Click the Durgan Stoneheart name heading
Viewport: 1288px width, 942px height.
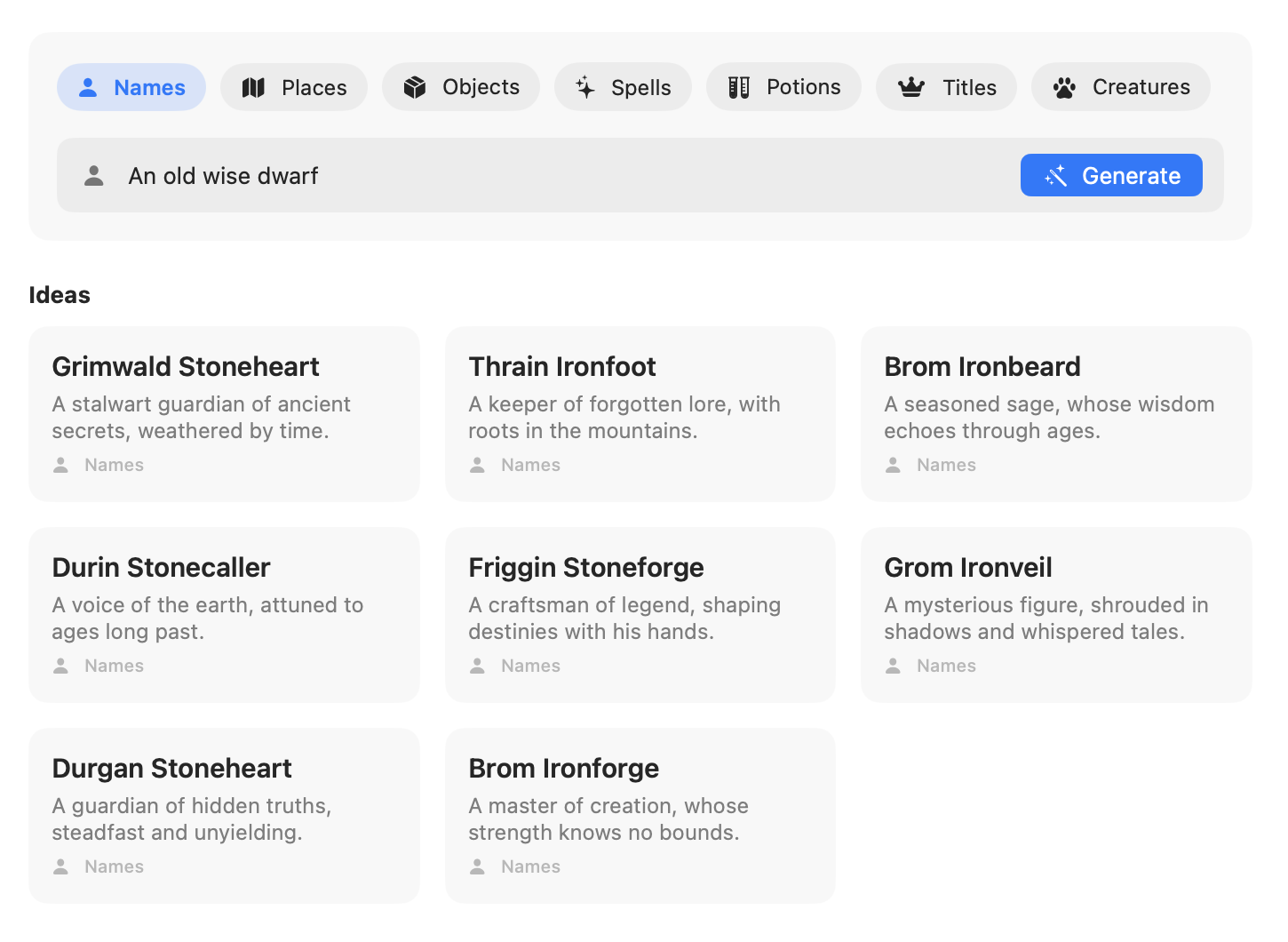click(x=171, y=768)
